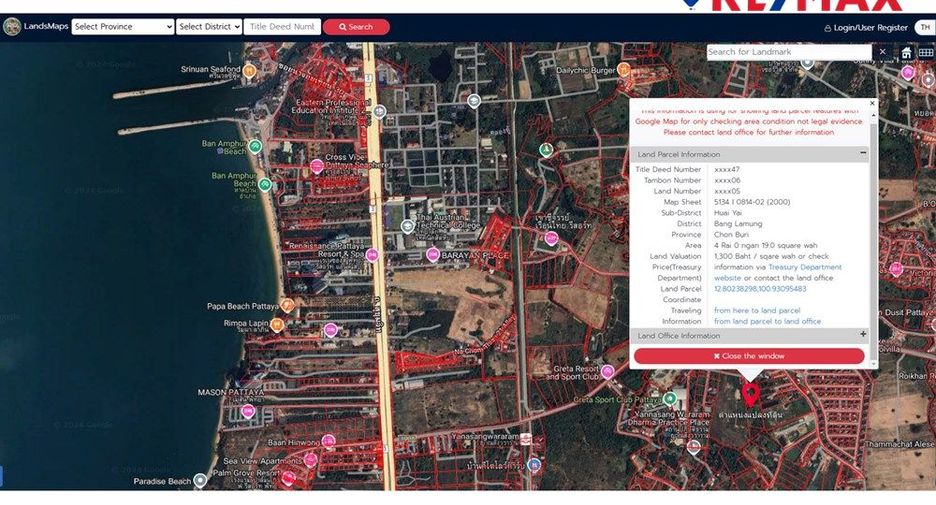936x505 pixels.
Task: Click the BARAYAN PLACE lodging pin
Action: (433, 255)
